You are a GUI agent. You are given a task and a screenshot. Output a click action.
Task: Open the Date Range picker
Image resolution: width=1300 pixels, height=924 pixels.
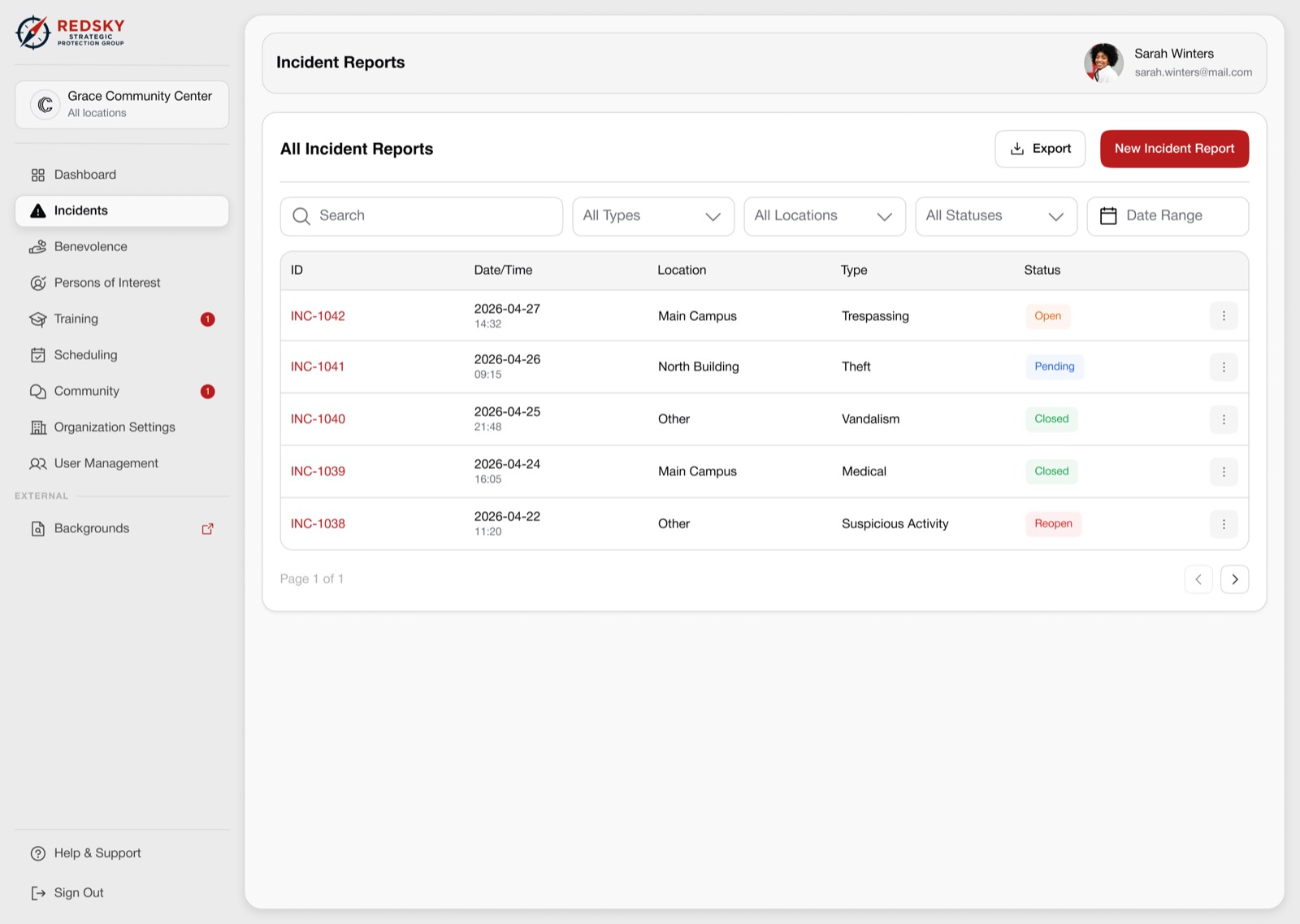point(1168,216)
